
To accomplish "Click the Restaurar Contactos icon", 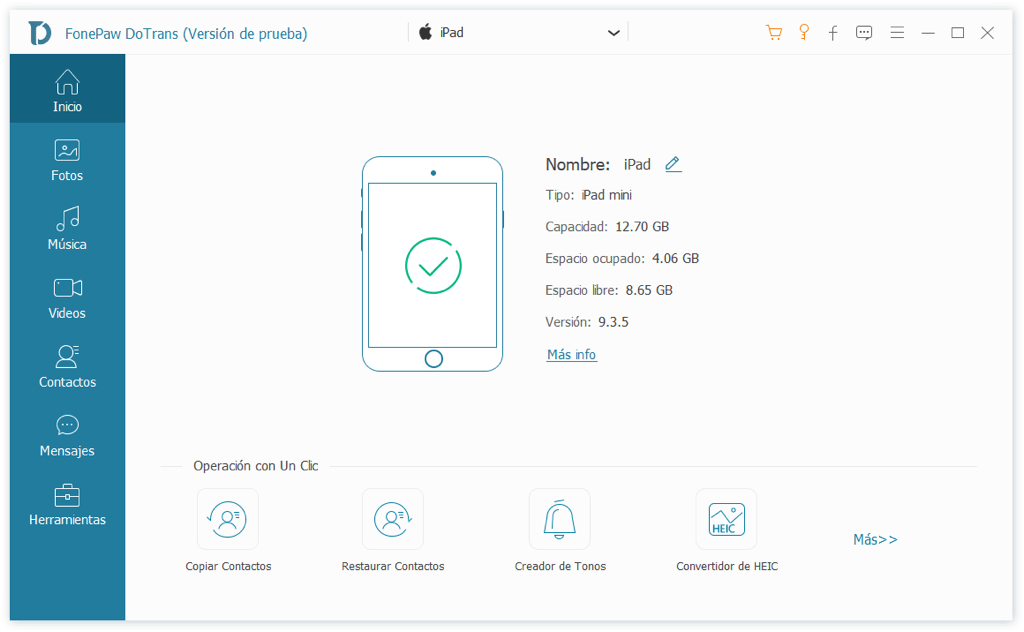I will 392,519.
